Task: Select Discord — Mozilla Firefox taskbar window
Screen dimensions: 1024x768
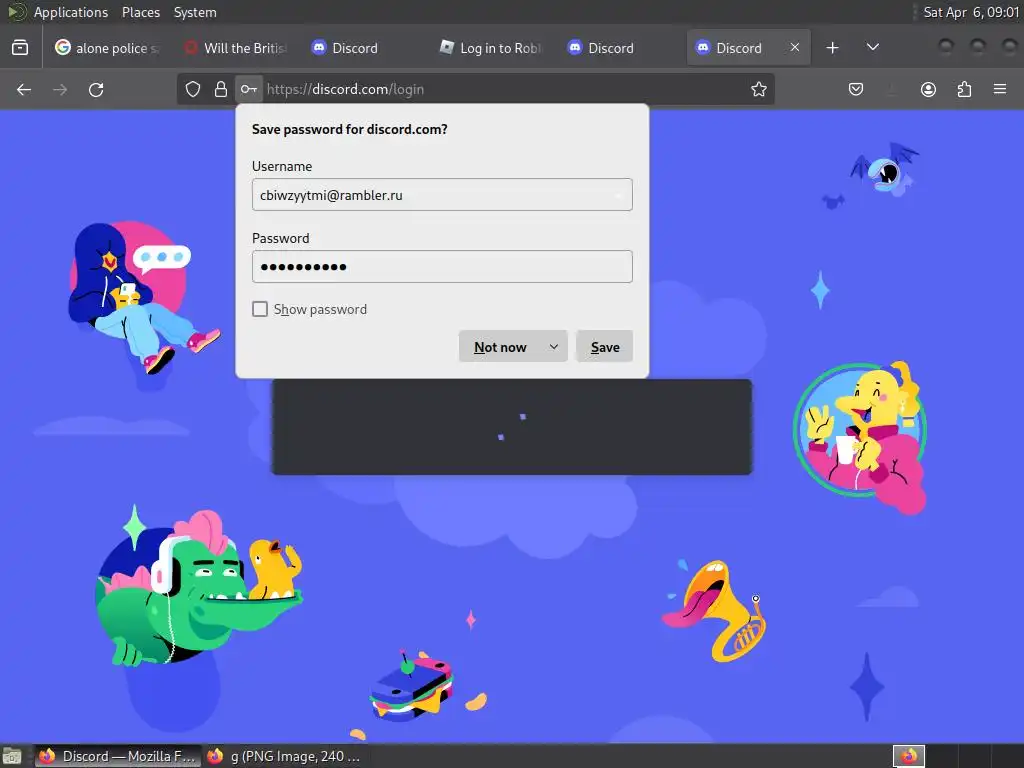Action: pos(118,756)
